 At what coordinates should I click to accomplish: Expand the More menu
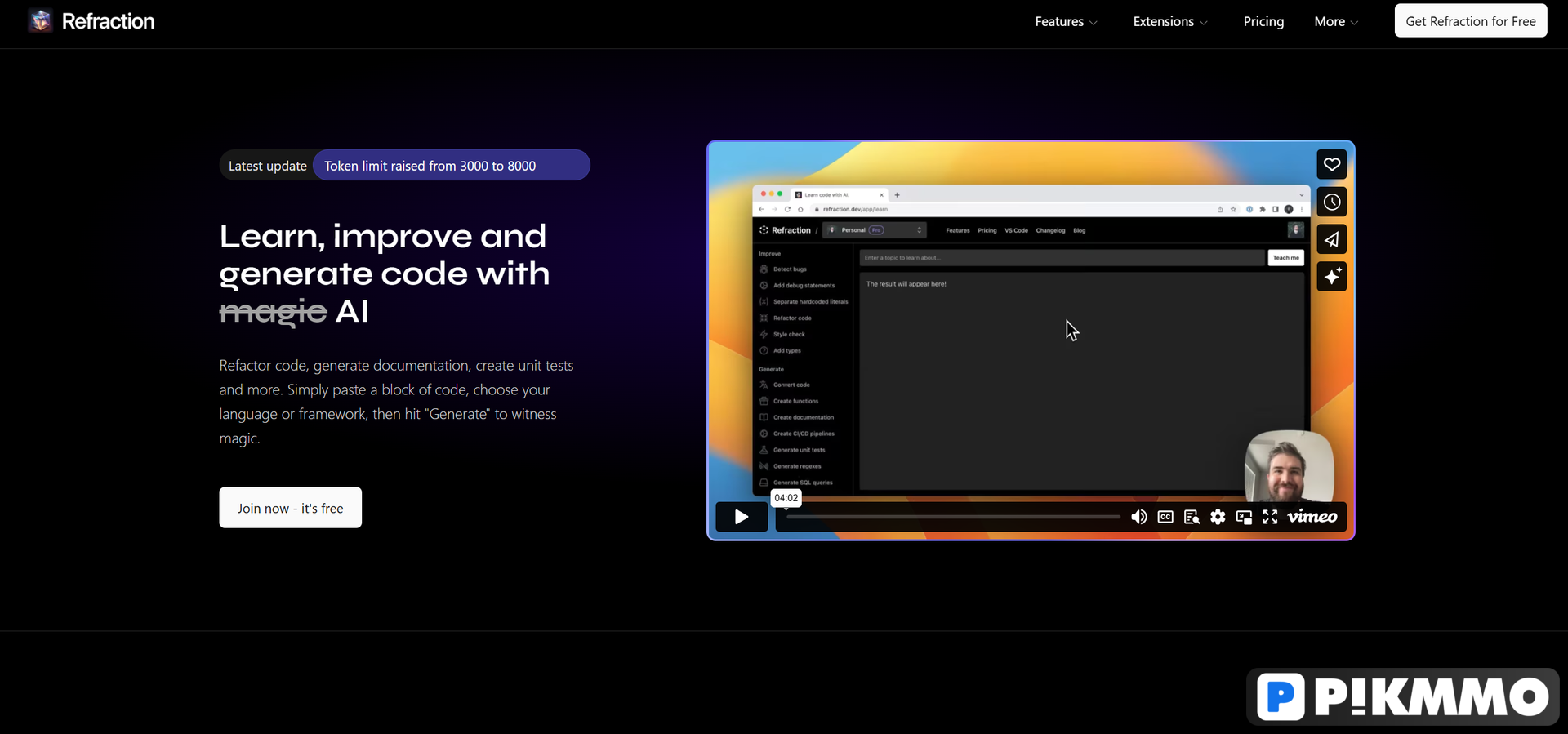tap(1336, 21)
